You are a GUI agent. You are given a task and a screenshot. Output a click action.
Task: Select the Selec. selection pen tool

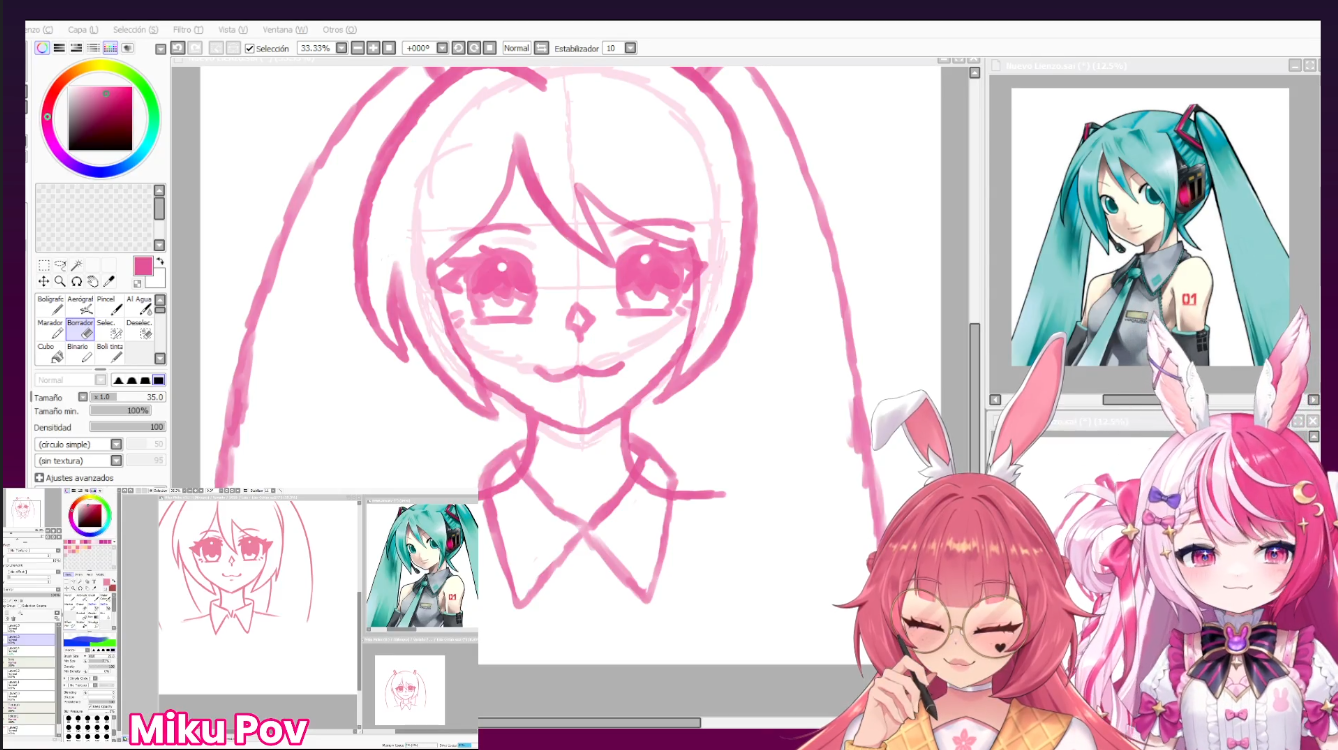click(111, 329)
